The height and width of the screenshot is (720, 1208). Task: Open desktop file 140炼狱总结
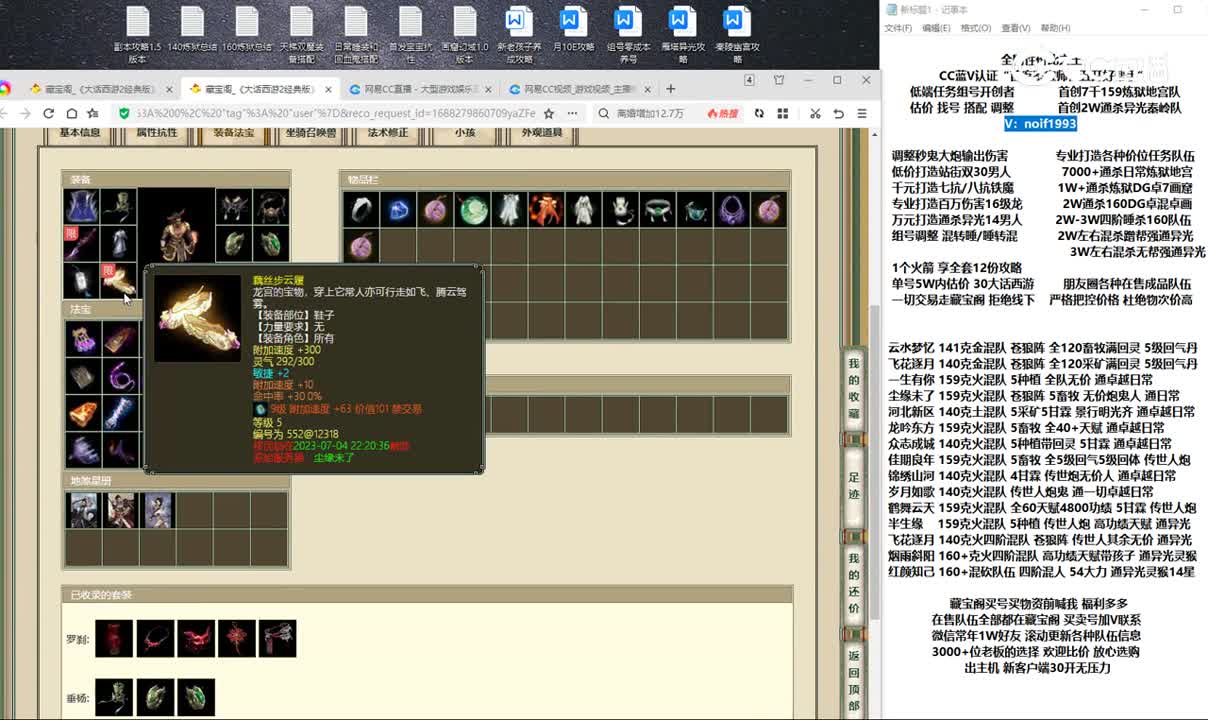(x=192, y=33)
